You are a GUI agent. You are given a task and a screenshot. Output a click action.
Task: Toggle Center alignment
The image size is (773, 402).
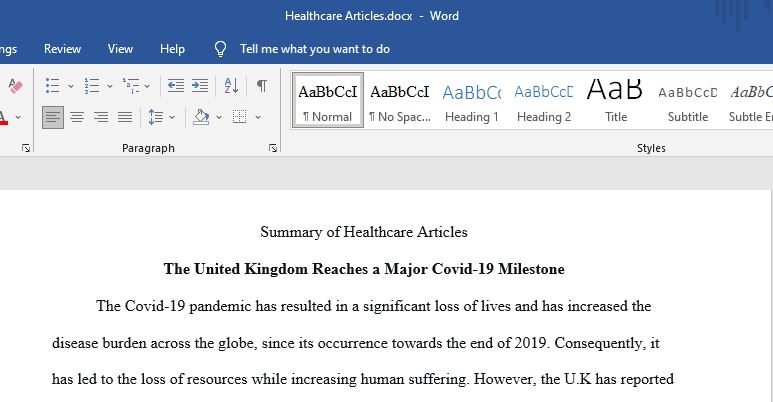tap(77, 117)
